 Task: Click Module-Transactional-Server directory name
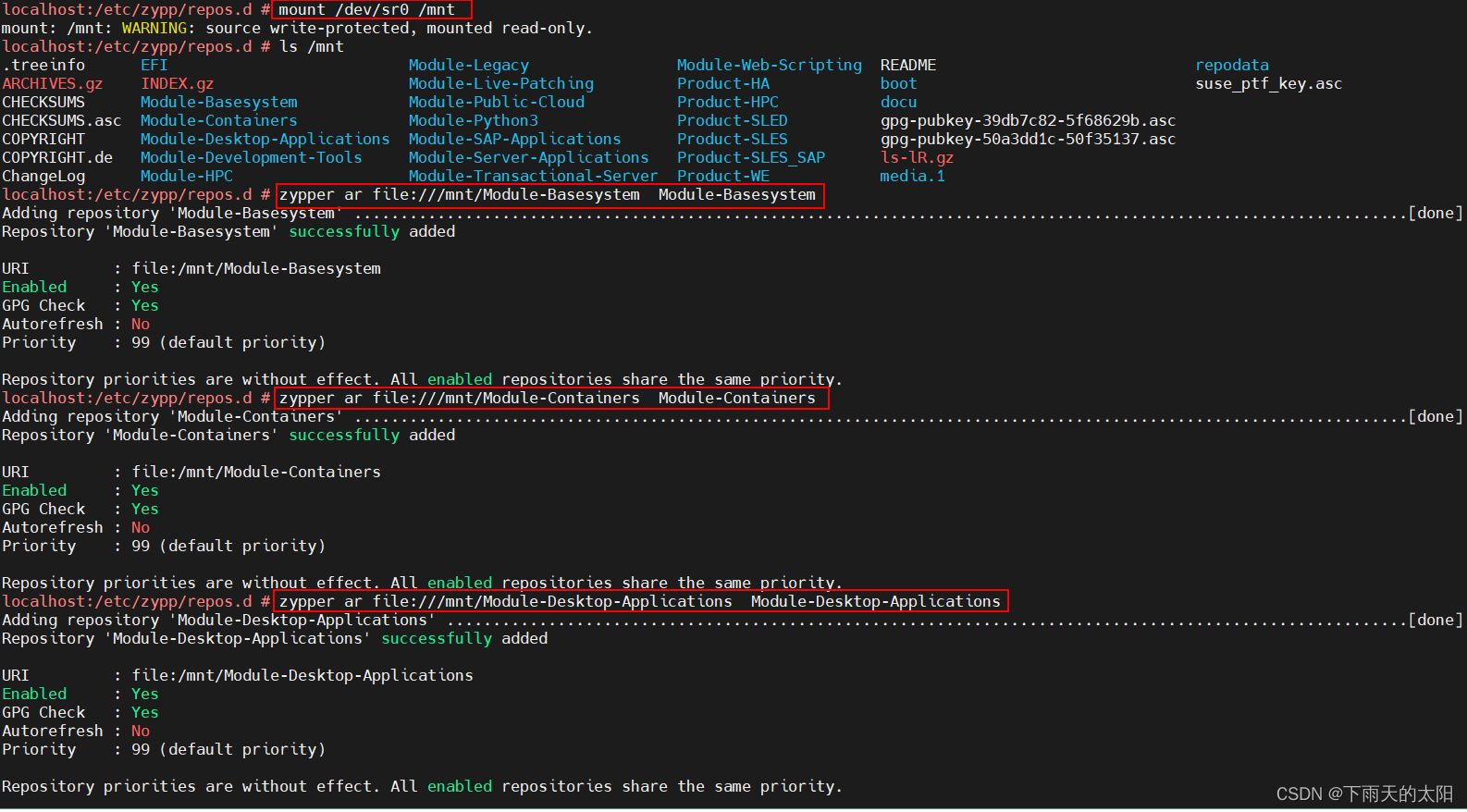(534, 176)
